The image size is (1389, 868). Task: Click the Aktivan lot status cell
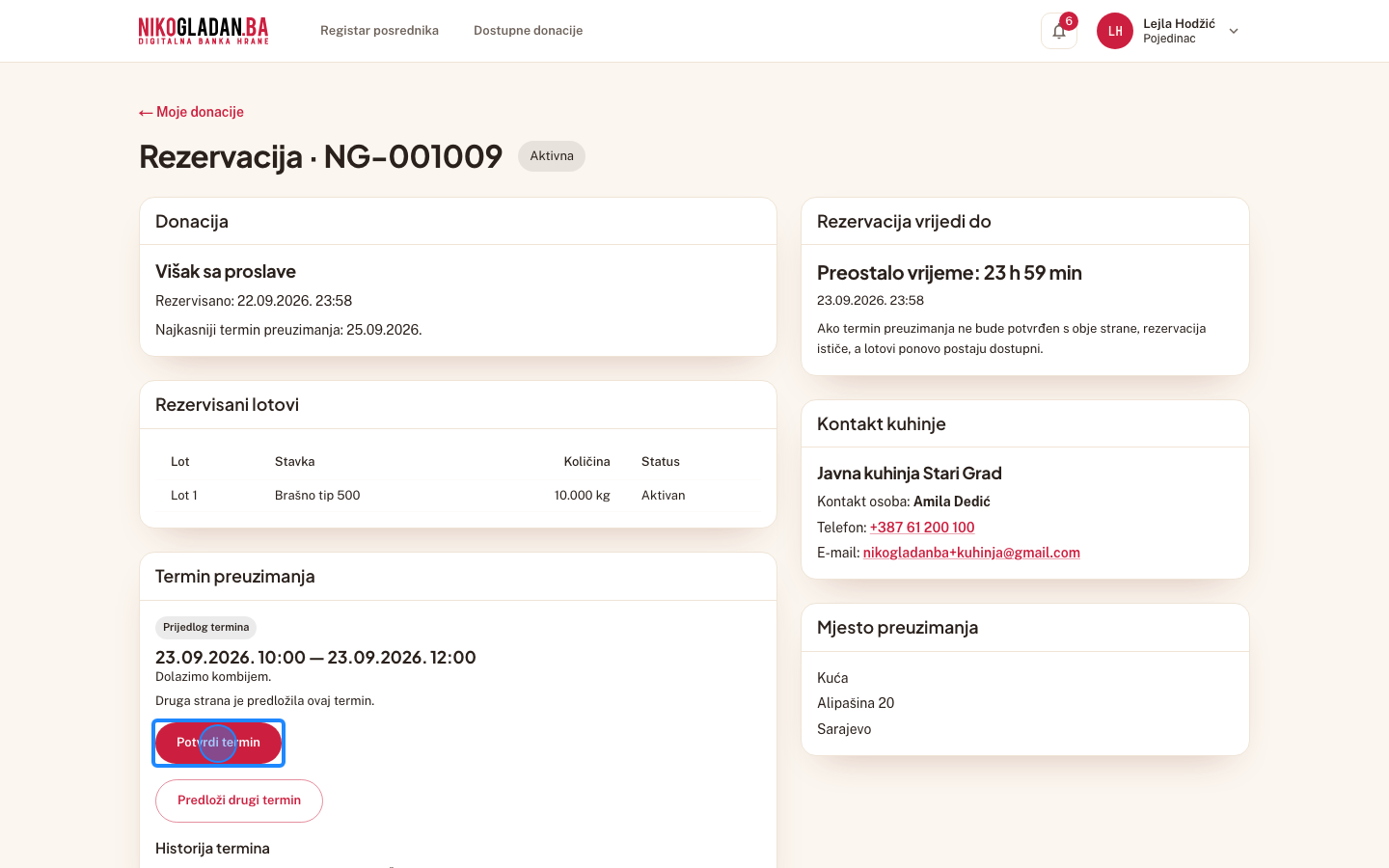click(664, 496)
